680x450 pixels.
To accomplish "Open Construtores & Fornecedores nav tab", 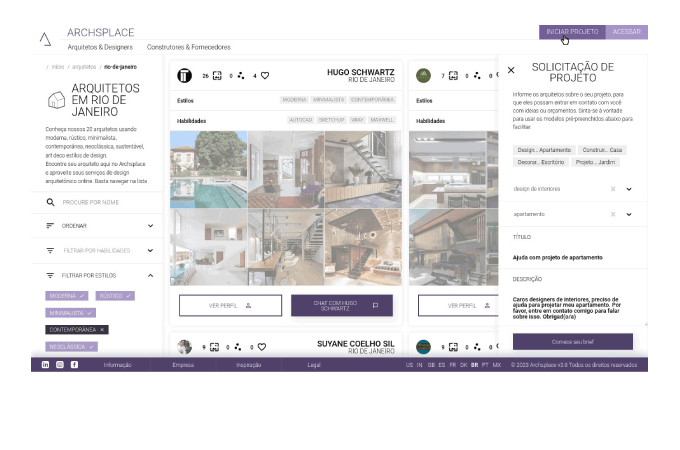I will coord(189,47).
